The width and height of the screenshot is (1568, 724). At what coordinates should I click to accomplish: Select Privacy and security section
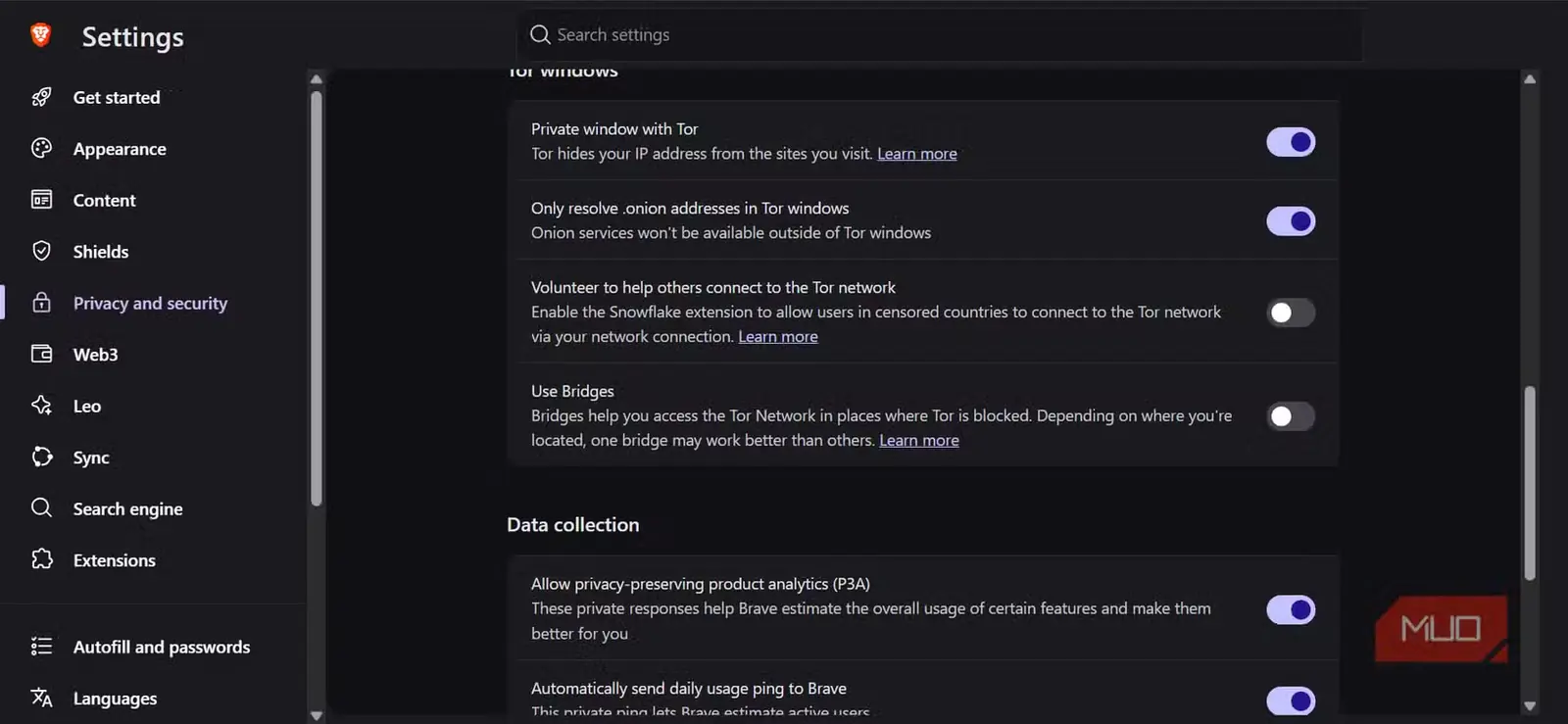tap(150, 303)
